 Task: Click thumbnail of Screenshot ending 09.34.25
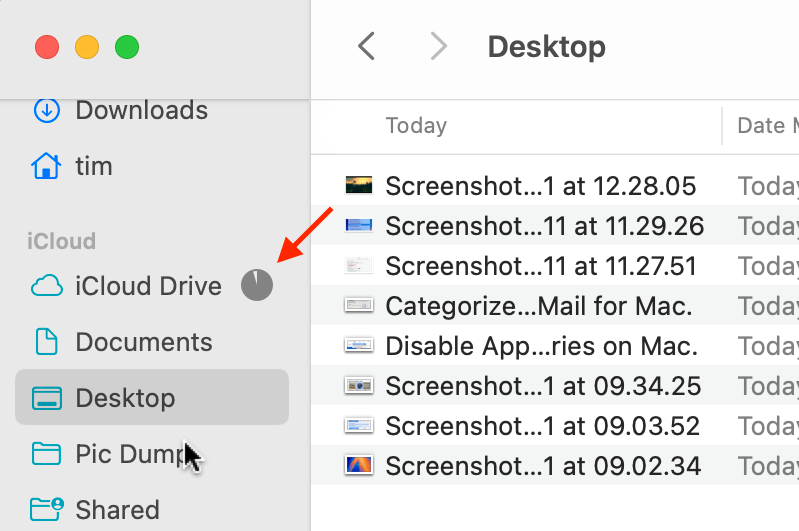click(x=359, y=385)
